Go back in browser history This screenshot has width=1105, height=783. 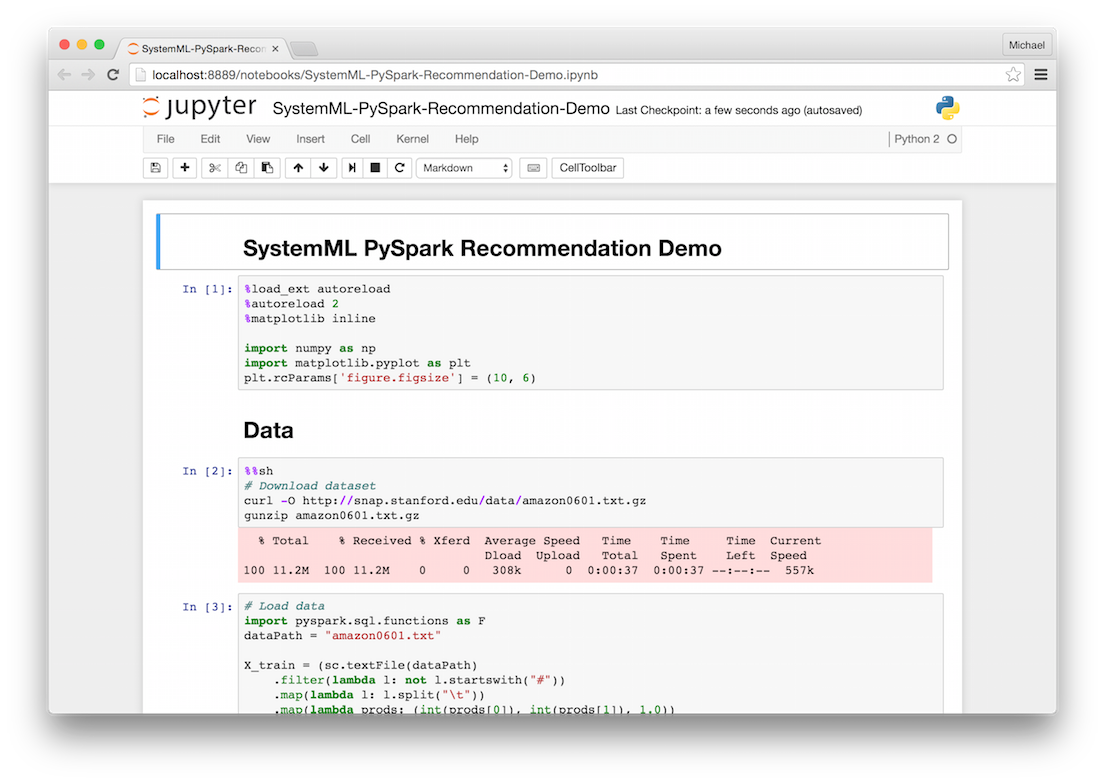tap(64, 75)
